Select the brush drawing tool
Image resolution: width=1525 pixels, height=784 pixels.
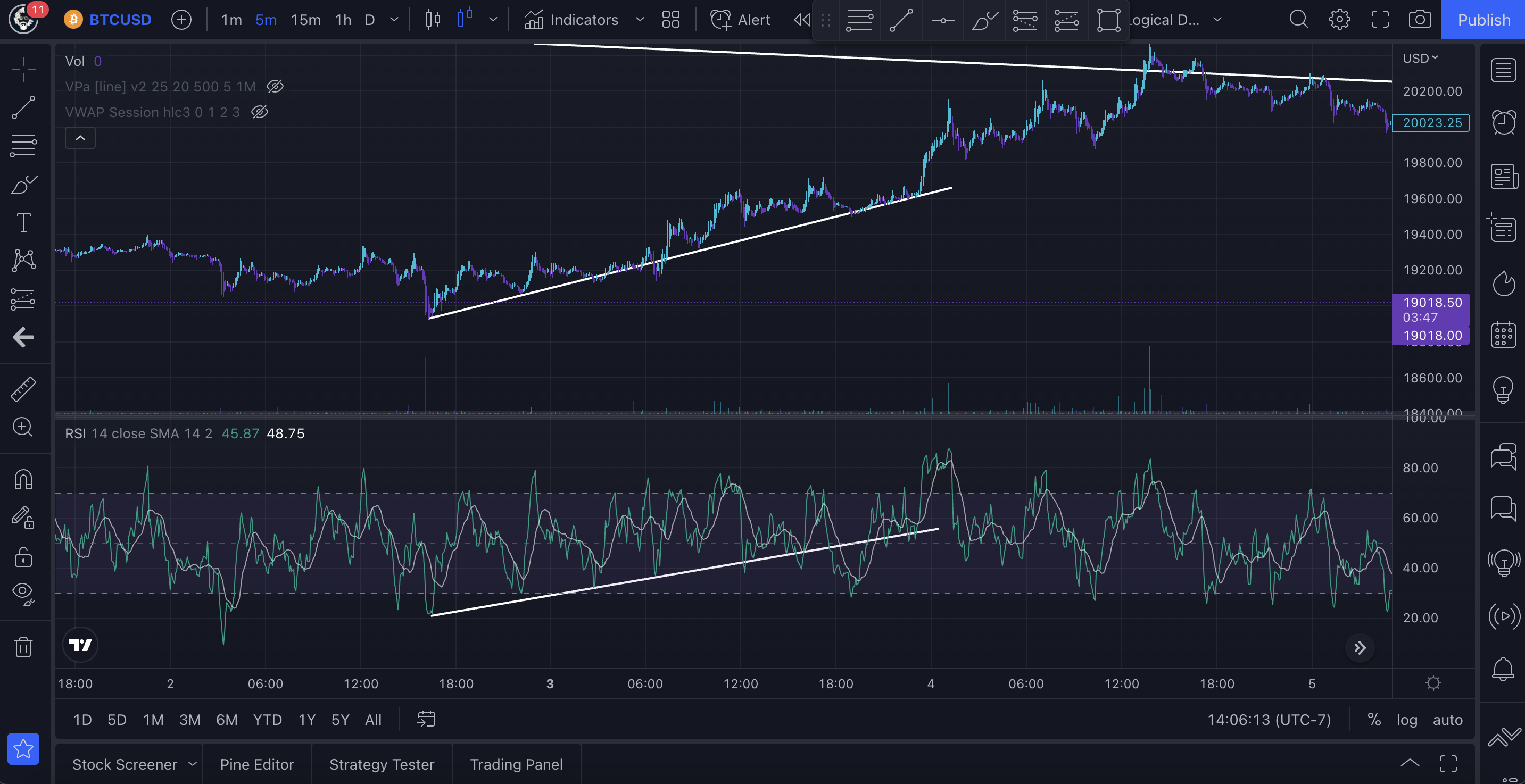[24, 185]
